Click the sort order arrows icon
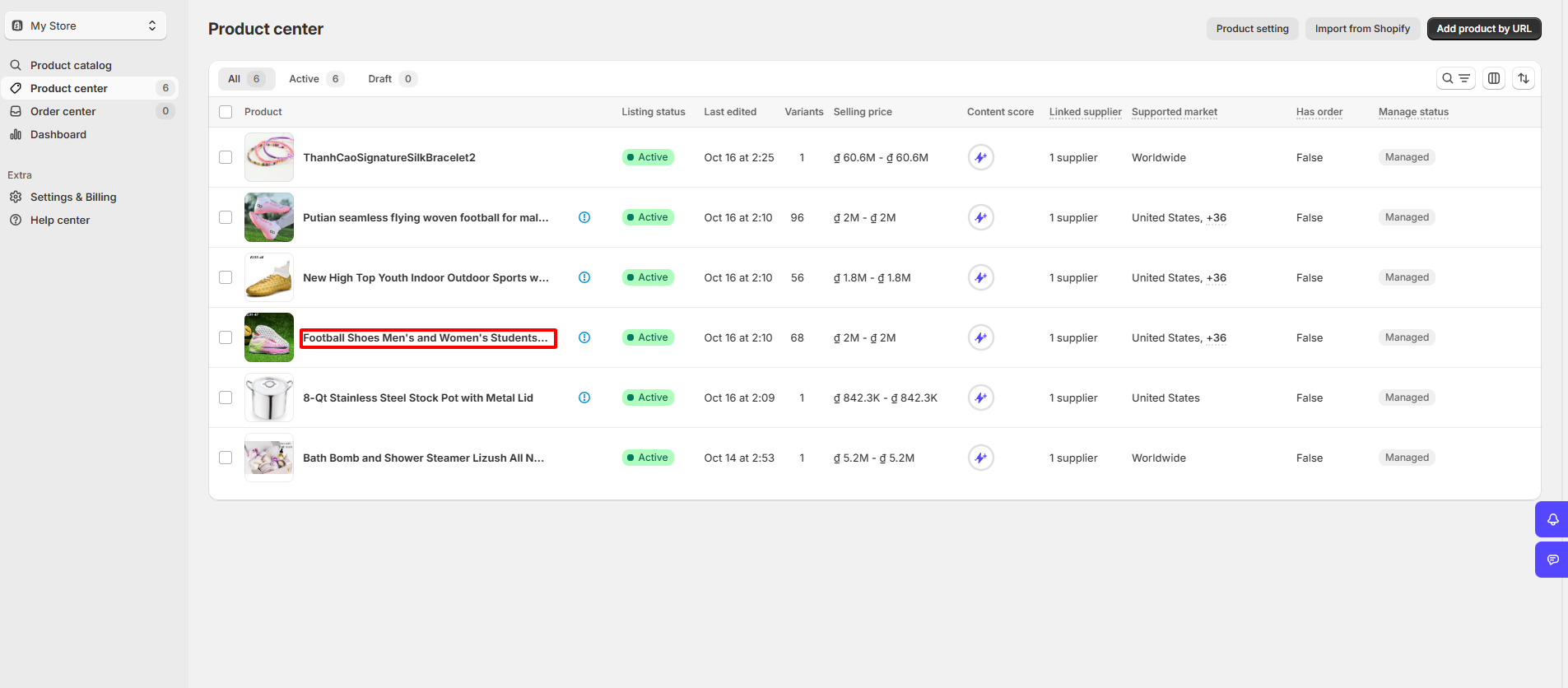 point(1524,78)
